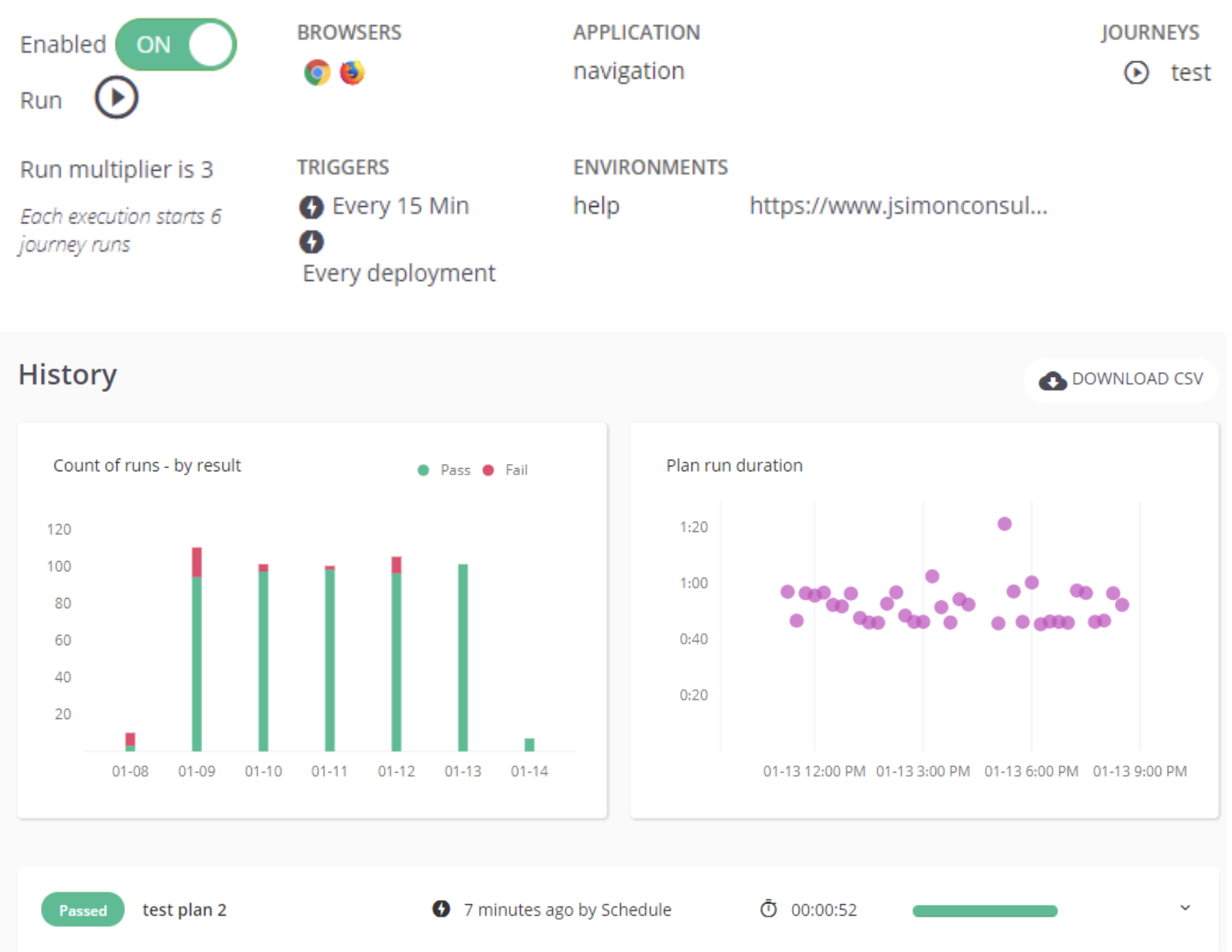Open the jsimonconsul environment URL
Image resolution: width=1232 pixels, height=952 pixels.
coord(898,206)
